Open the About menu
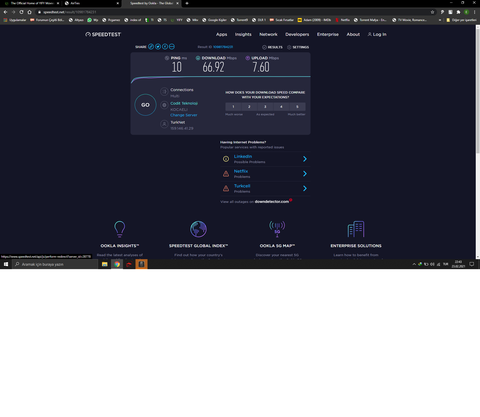The height and width of the screenshot is (417, 480). click(353, 34)
